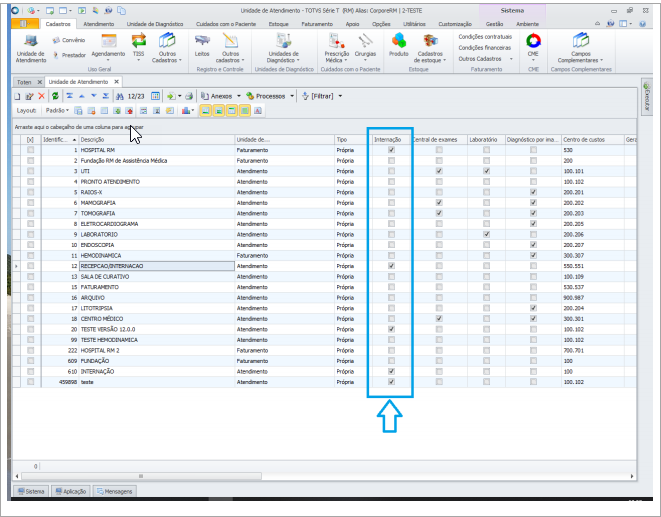The width and height of the screenshot is (661, 517).
Task: Open the Executar side panel
Action: [x=647, y=96]
